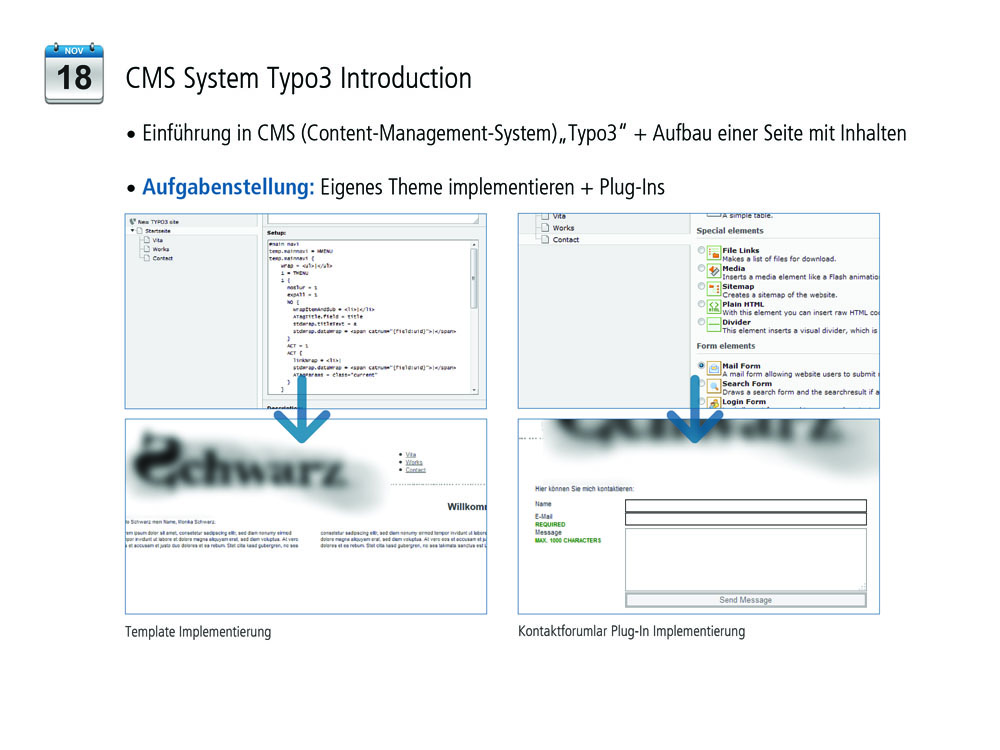This screenshot has height=750, width=1000.
Task: Select Contact page in right page tree
Action: [566, 240]
